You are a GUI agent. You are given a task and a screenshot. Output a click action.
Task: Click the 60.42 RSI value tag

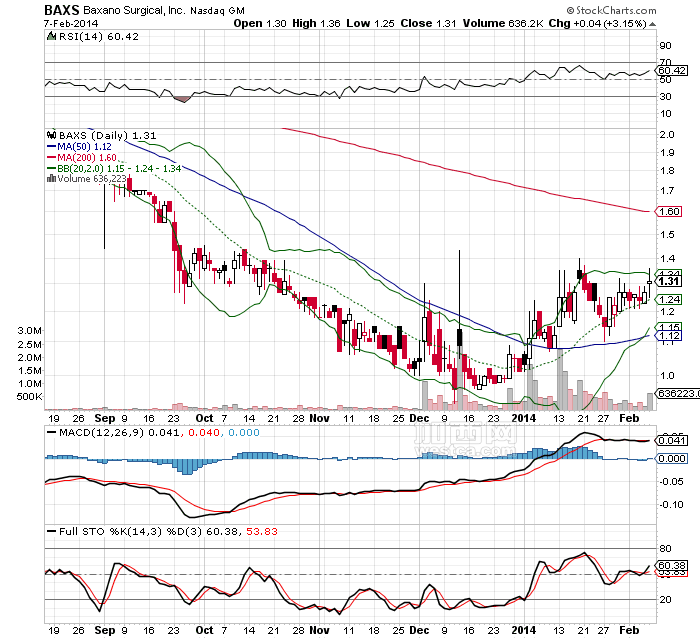[x=671, y=71]
